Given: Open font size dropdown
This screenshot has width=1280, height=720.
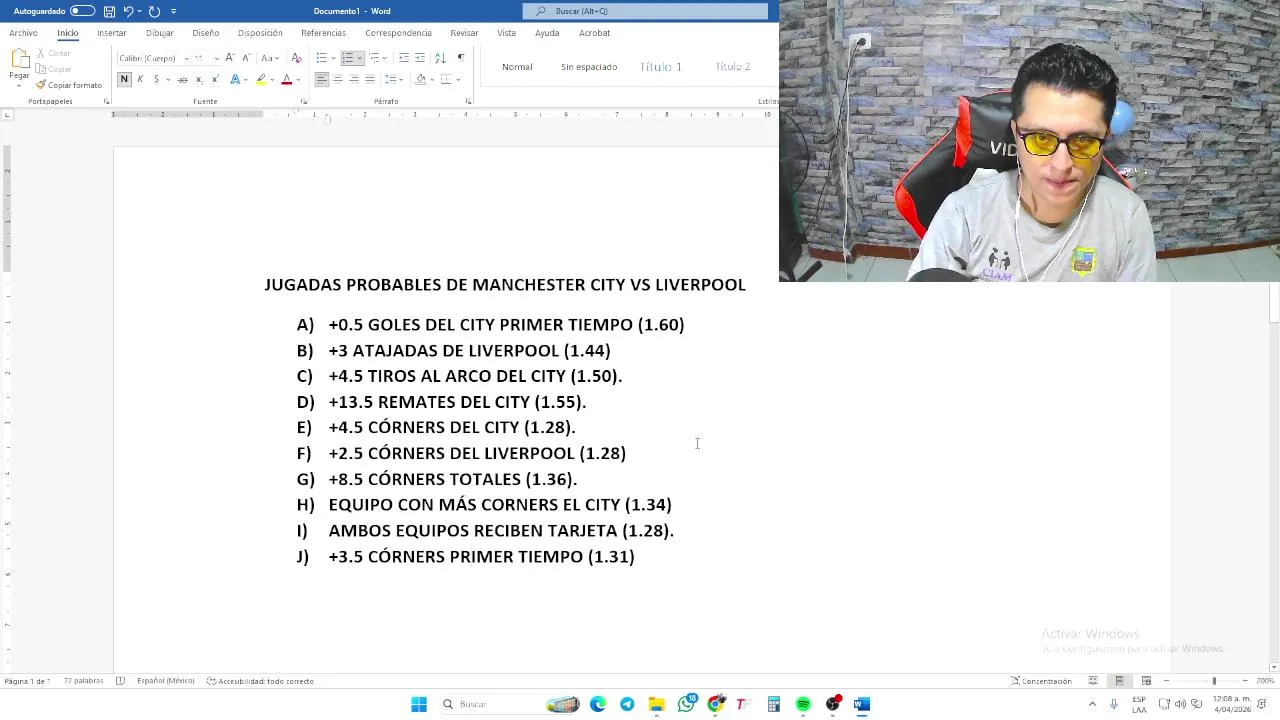Looking at the screenshot, I should [x=216, y=58].
